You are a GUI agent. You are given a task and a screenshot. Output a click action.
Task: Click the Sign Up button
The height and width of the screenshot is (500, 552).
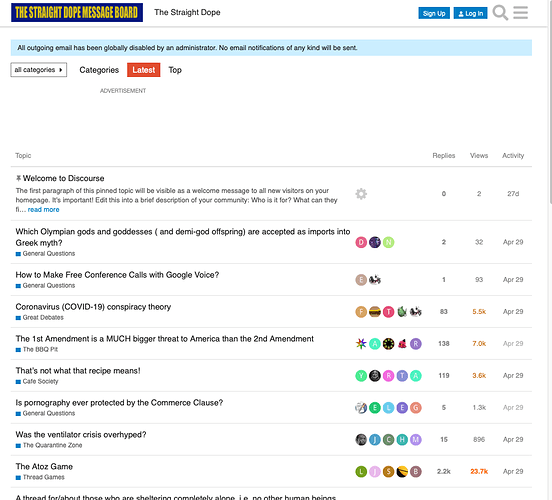434,13
